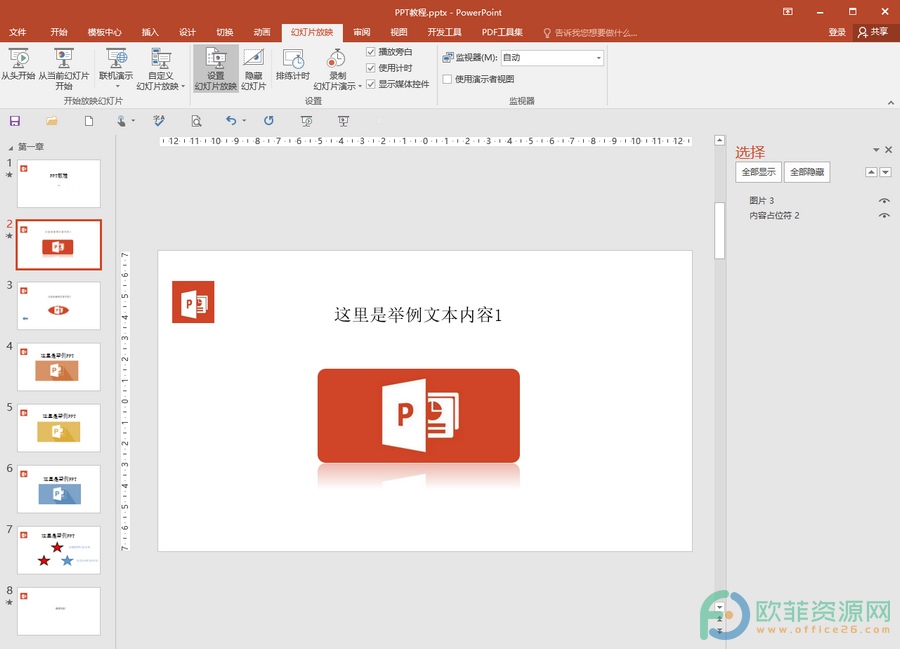Open 设置幻灯片放映 setup dialog
Viewport: 900px width, 649px height.
[216, 69]
